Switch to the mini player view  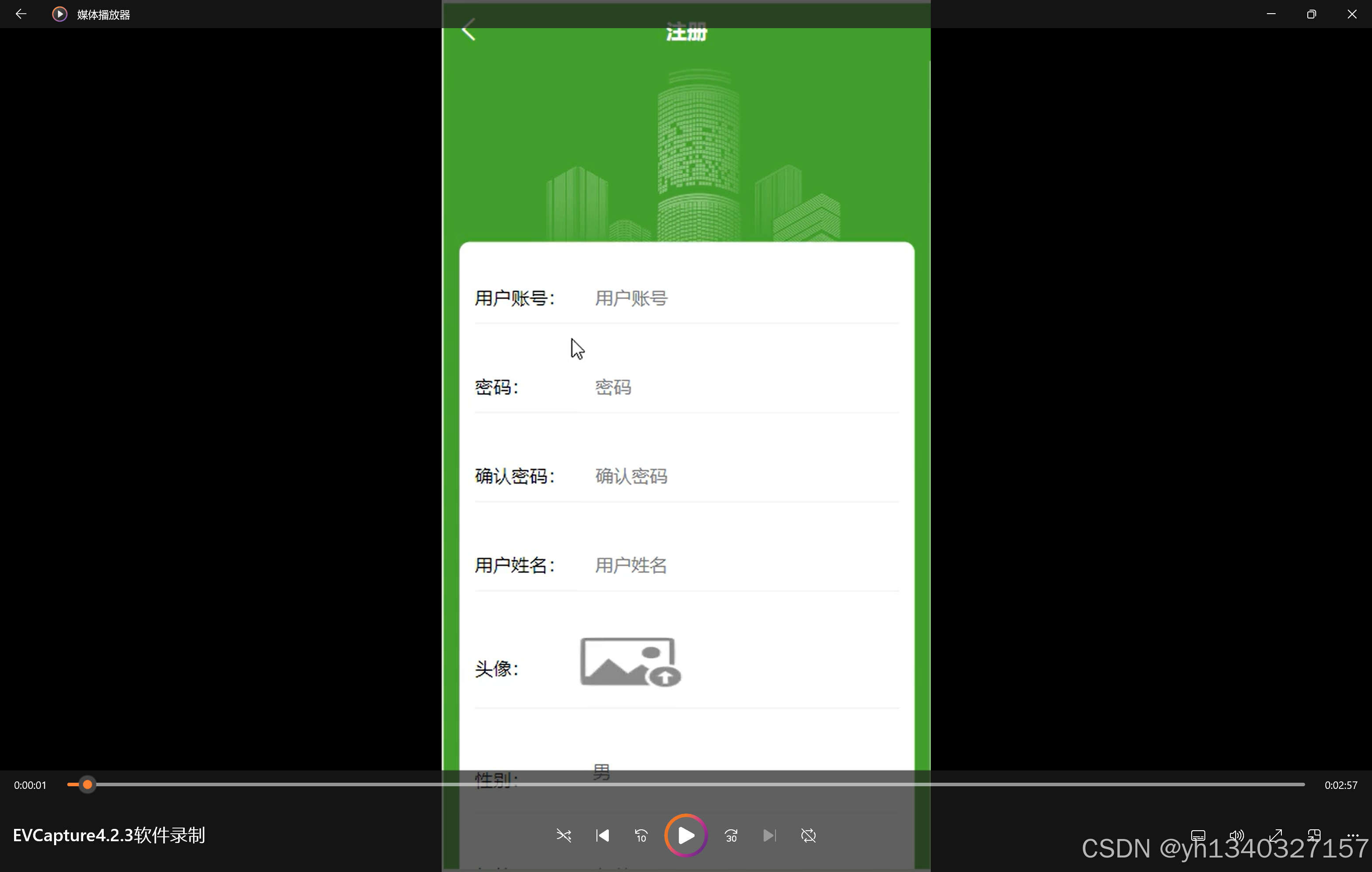coord(1314,836)
